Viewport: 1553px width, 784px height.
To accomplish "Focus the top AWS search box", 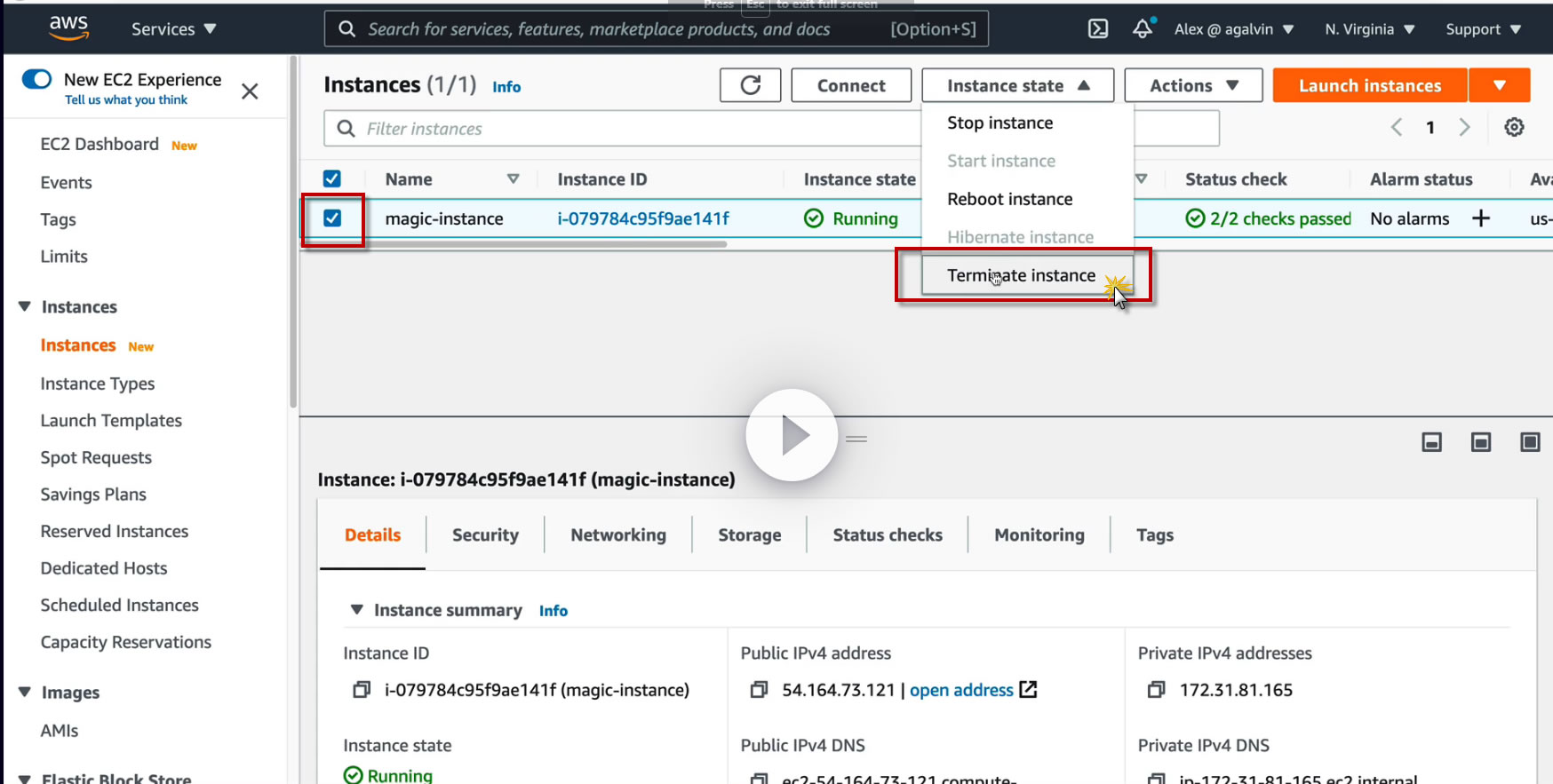I will [x=657, y=29].
